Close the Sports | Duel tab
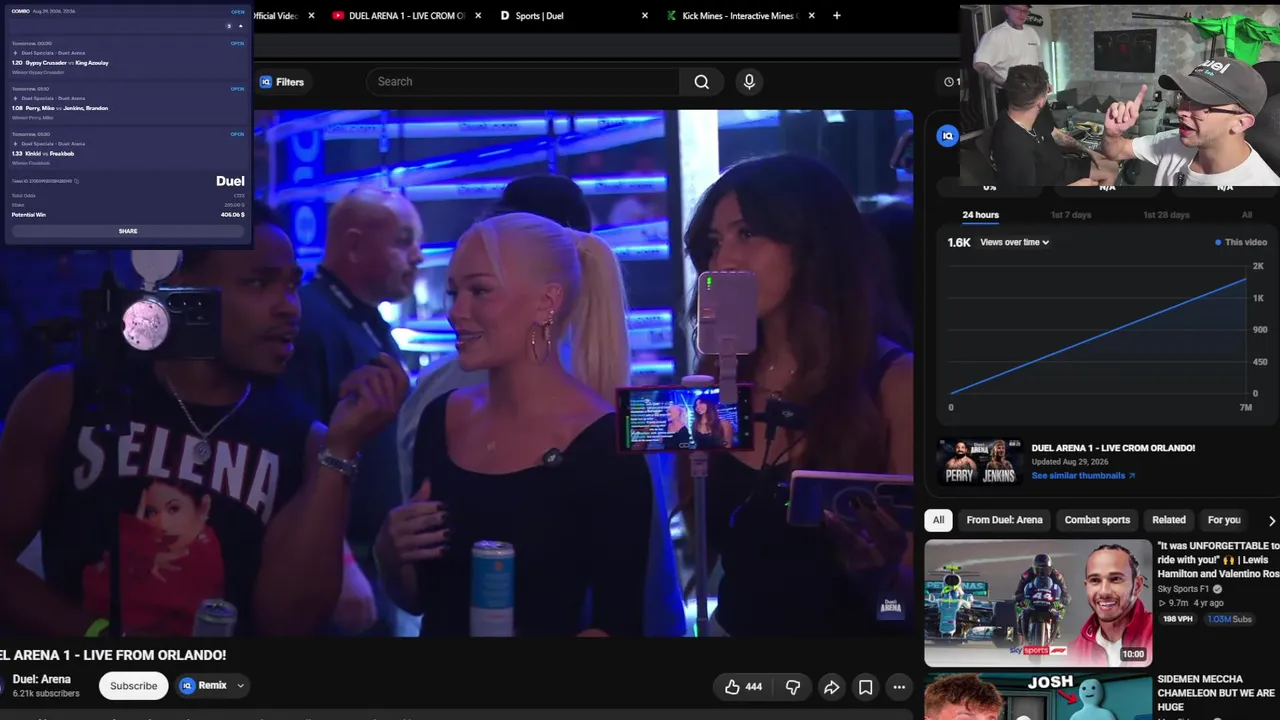1280x720 pixels. pos(645,16)
